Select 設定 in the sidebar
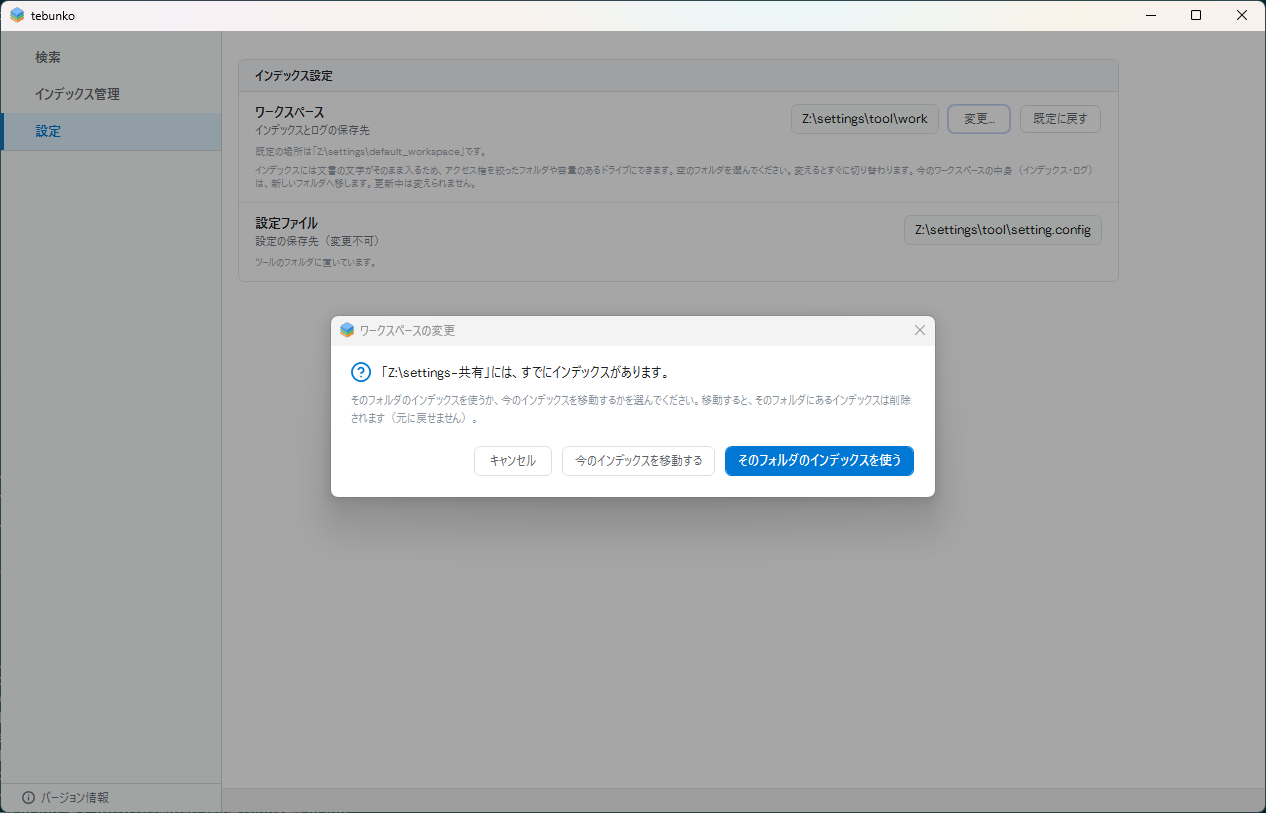 [x=111, y=131]
